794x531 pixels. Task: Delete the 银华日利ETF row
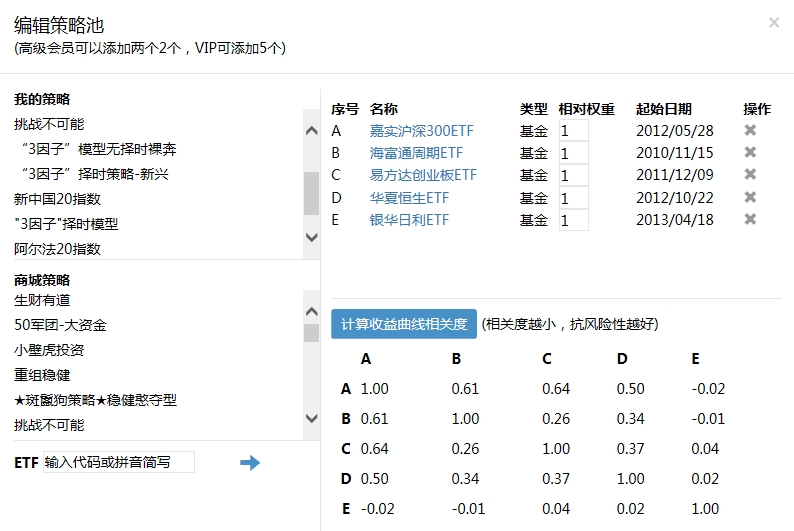coord(750,219)
